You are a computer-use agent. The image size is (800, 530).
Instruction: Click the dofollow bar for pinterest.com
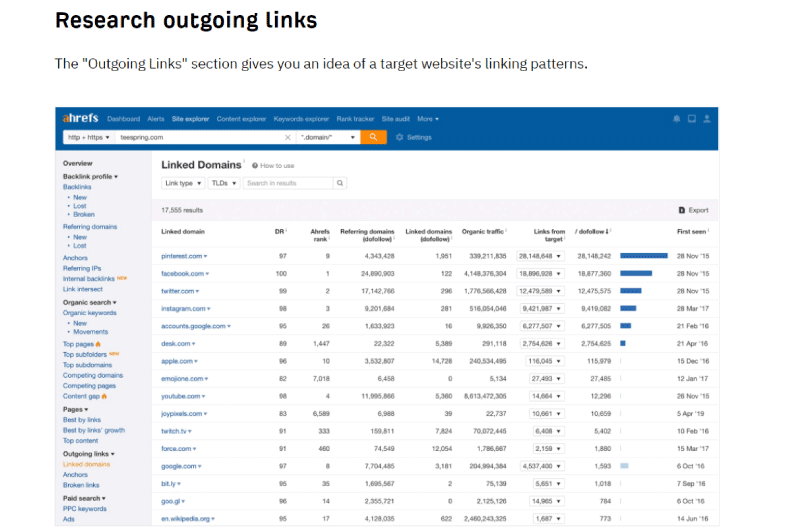[644, 256]
